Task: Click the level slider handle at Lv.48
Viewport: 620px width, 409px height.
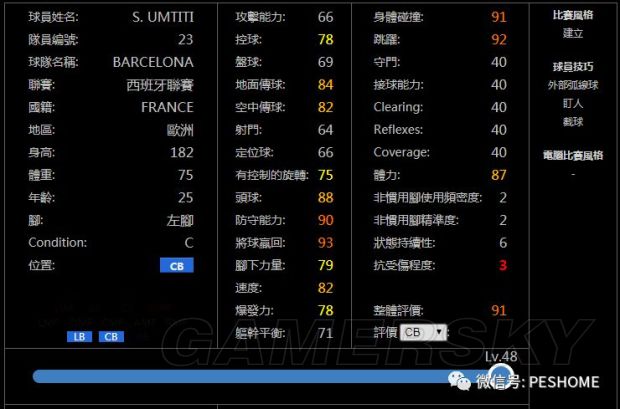Action: click(x=501, y=376)
